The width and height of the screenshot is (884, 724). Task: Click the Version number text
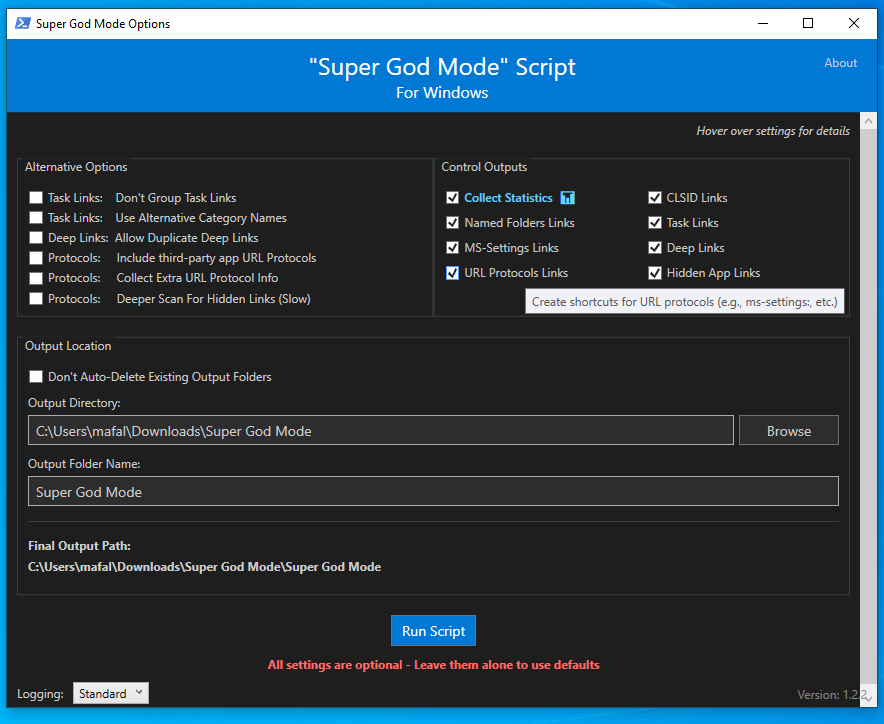[x=831, y=695]
